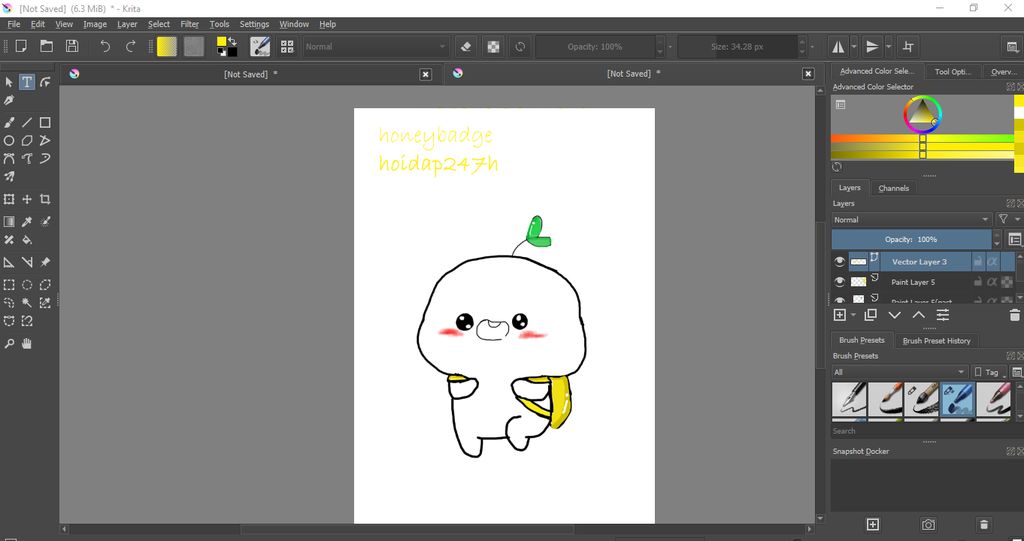The height and width of the screenshot is (541, 1024).
Task: Select the Ellipse tool
Action: (x=8, y=140)
